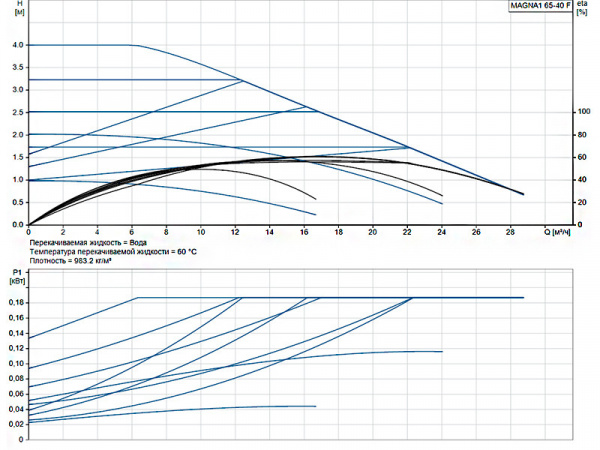Click the 0.18 tick on the P1 axis
Viewport: 600px width, 450px height.
(14, 302)
